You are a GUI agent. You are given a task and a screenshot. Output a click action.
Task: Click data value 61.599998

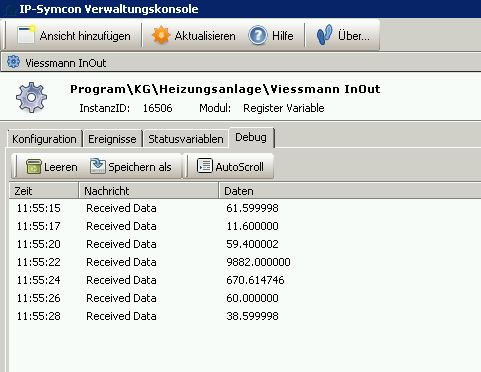(x=252, y=208)
